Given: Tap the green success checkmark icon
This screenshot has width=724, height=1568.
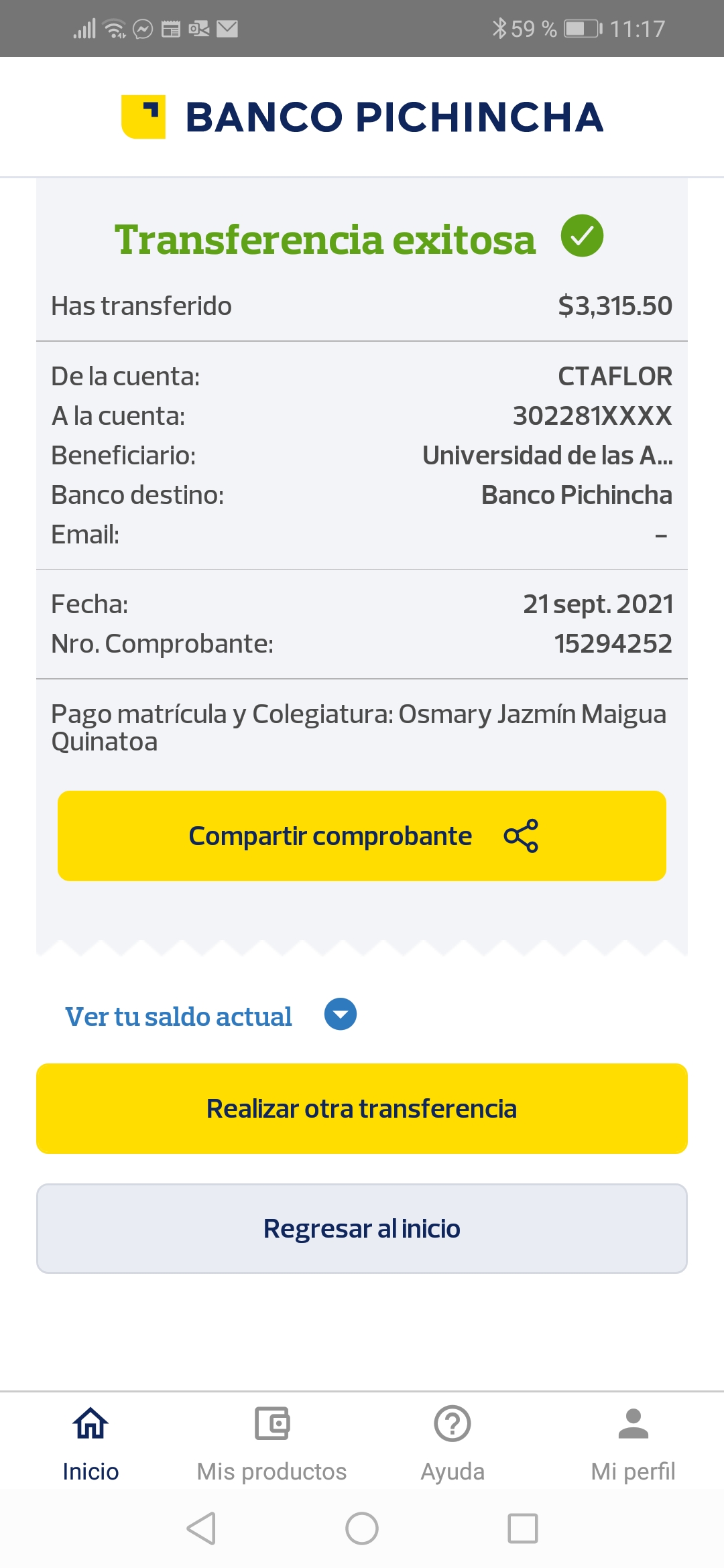Looking at the screenshot, I should [x=582, y=236].
